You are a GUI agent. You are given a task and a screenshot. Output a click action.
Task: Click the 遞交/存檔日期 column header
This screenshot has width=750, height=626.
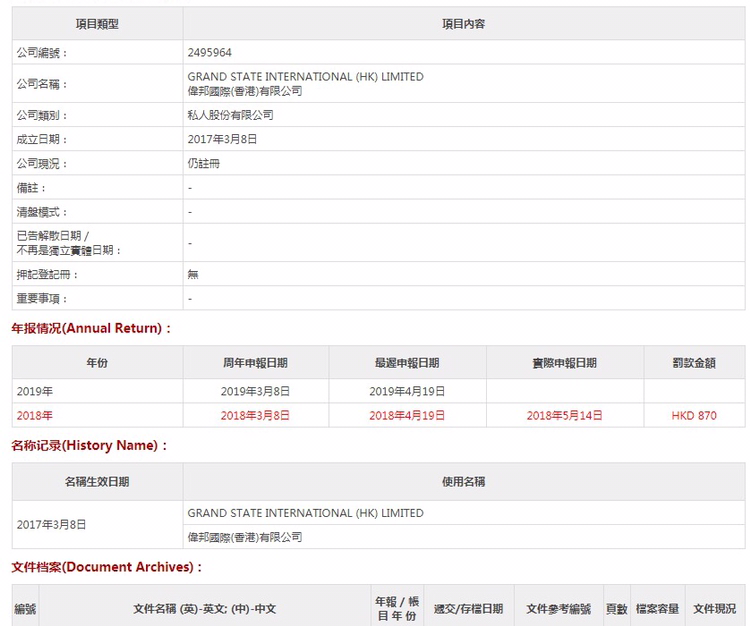468,609
